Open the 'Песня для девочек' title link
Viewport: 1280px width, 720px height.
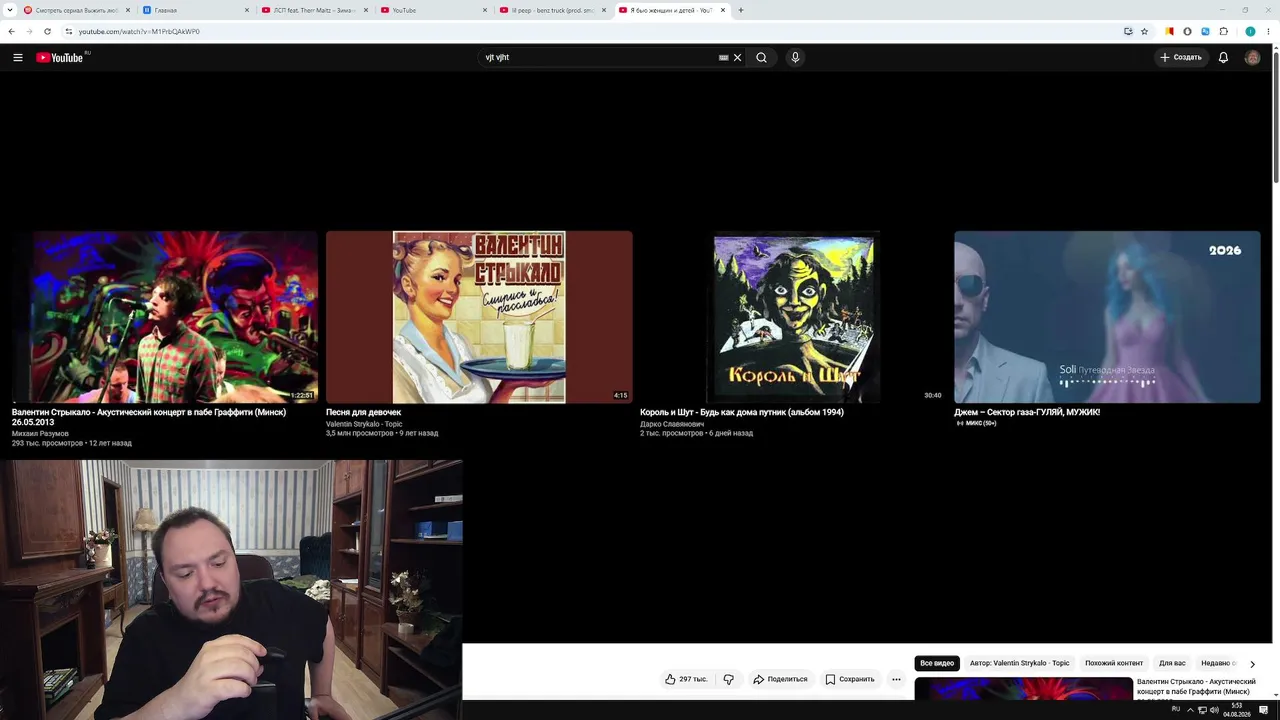pos(363,412)
